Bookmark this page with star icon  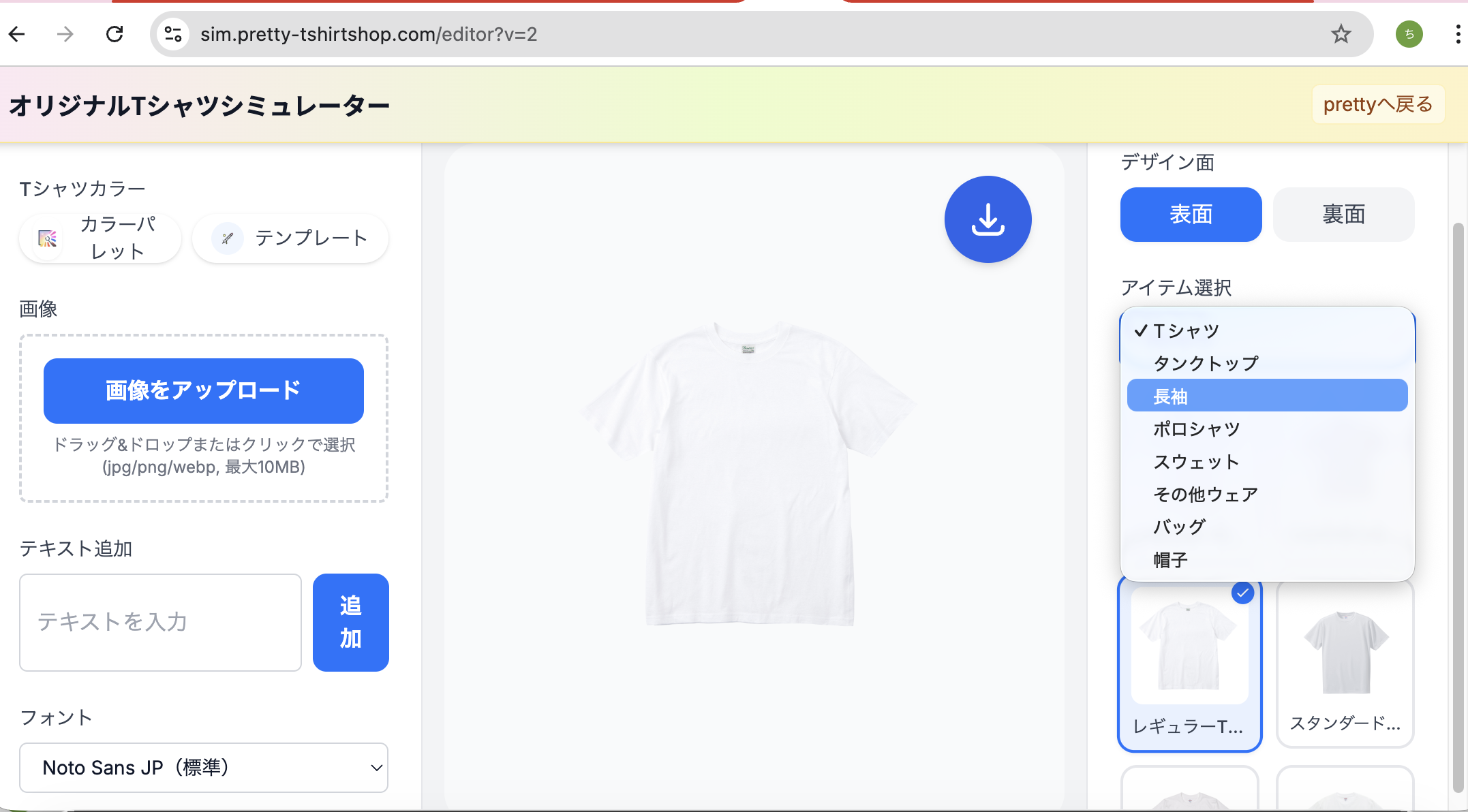click(1341, 34)
